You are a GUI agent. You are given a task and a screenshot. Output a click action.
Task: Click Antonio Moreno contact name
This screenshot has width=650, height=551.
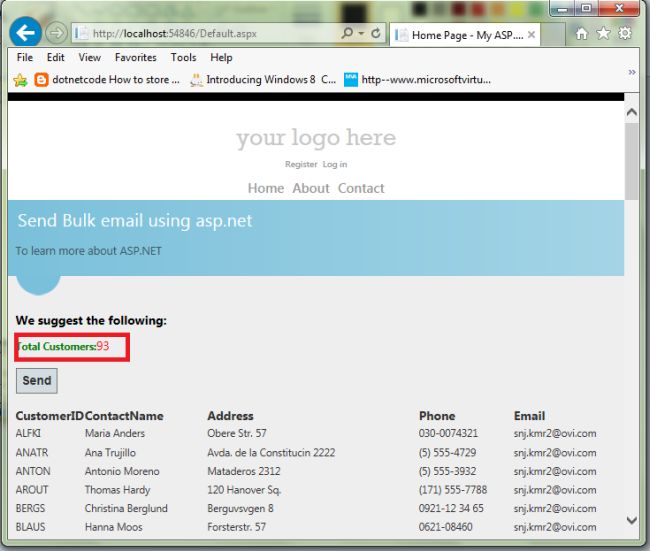tap(122, 471)
